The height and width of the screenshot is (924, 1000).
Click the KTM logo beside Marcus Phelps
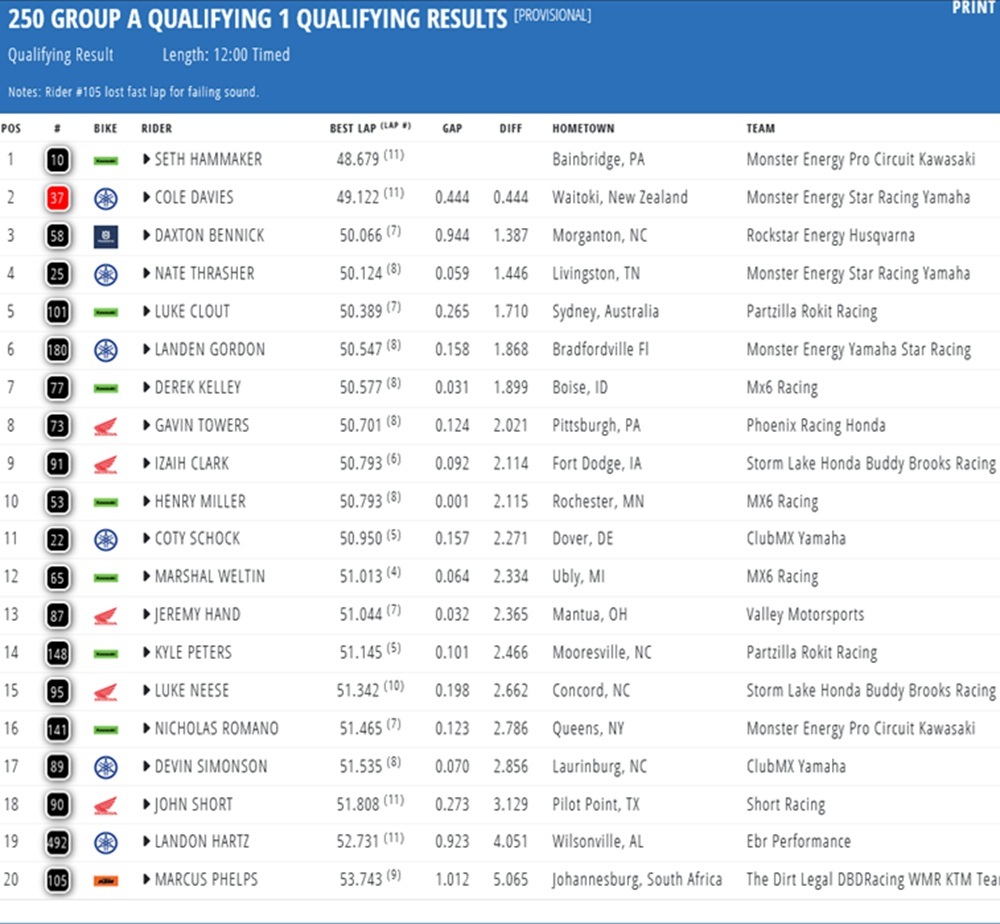click(105, 881)
